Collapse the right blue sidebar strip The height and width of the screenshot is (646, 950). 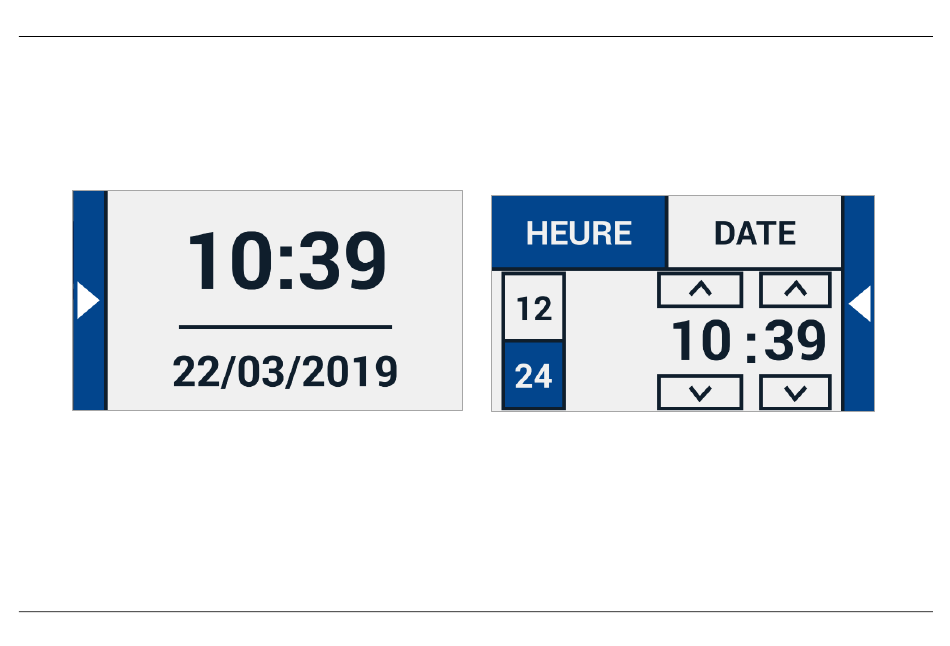[x=859, y=304]
